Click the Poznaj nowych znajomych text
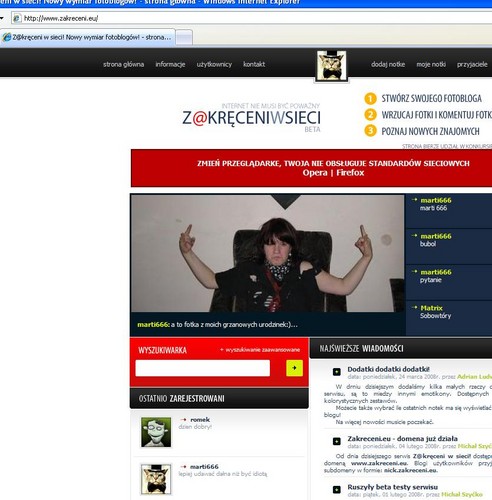492x500 pixels. [x=430, y=131]
